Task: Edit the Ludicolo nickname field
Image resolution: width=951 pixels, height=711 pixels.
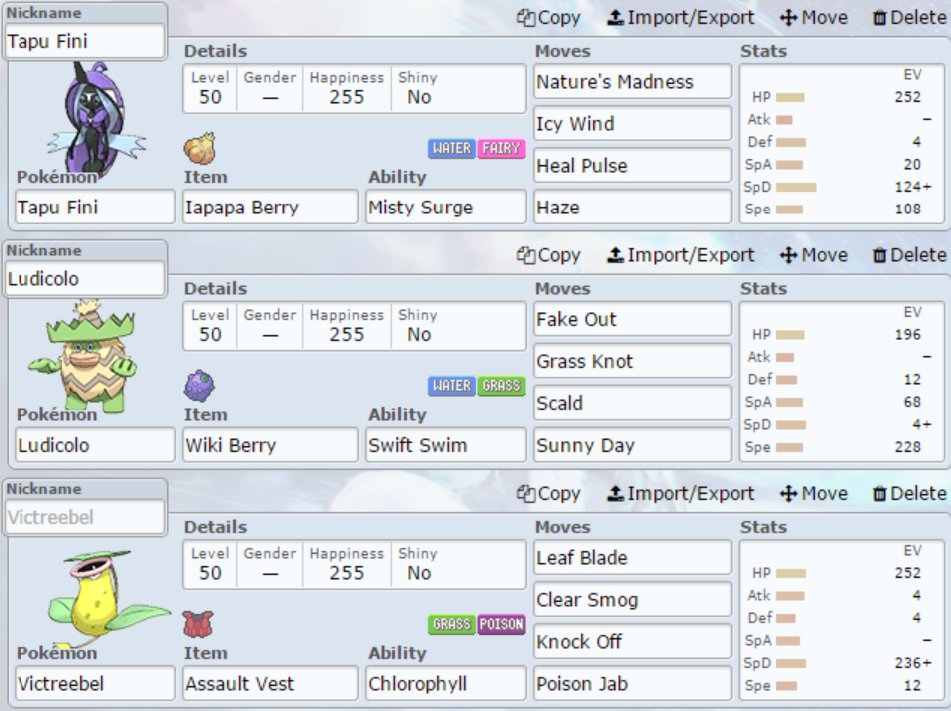Action: pos(85,279)
